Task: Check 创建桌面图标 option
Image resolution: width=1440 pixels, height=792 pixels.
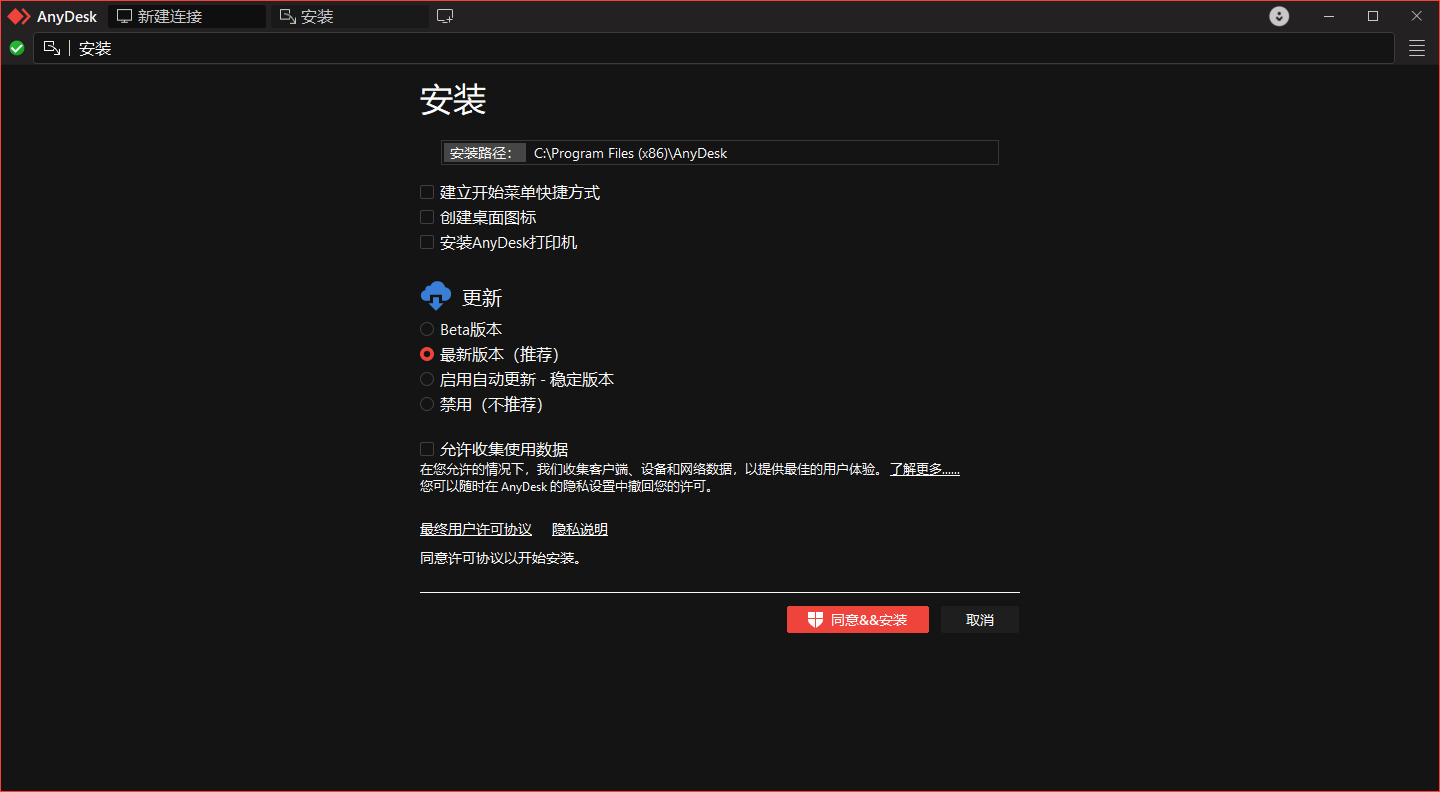Action: (x=427, y=217)
